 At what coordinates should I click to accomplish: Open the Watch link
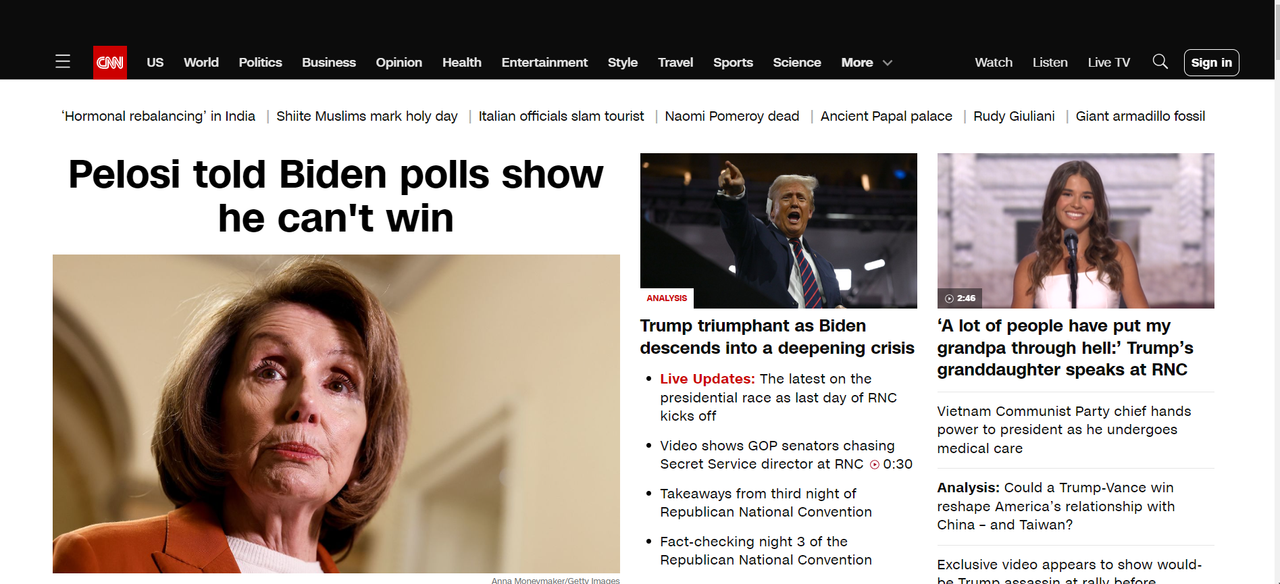994,62
